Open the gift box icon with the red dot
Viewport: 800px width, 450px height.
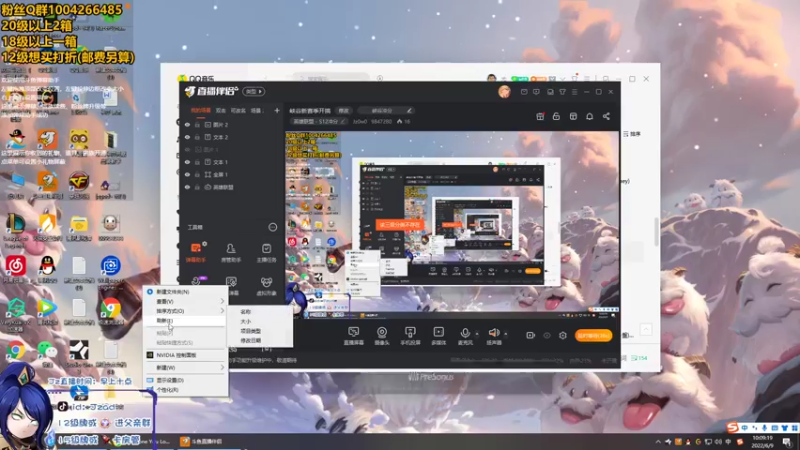540,116
